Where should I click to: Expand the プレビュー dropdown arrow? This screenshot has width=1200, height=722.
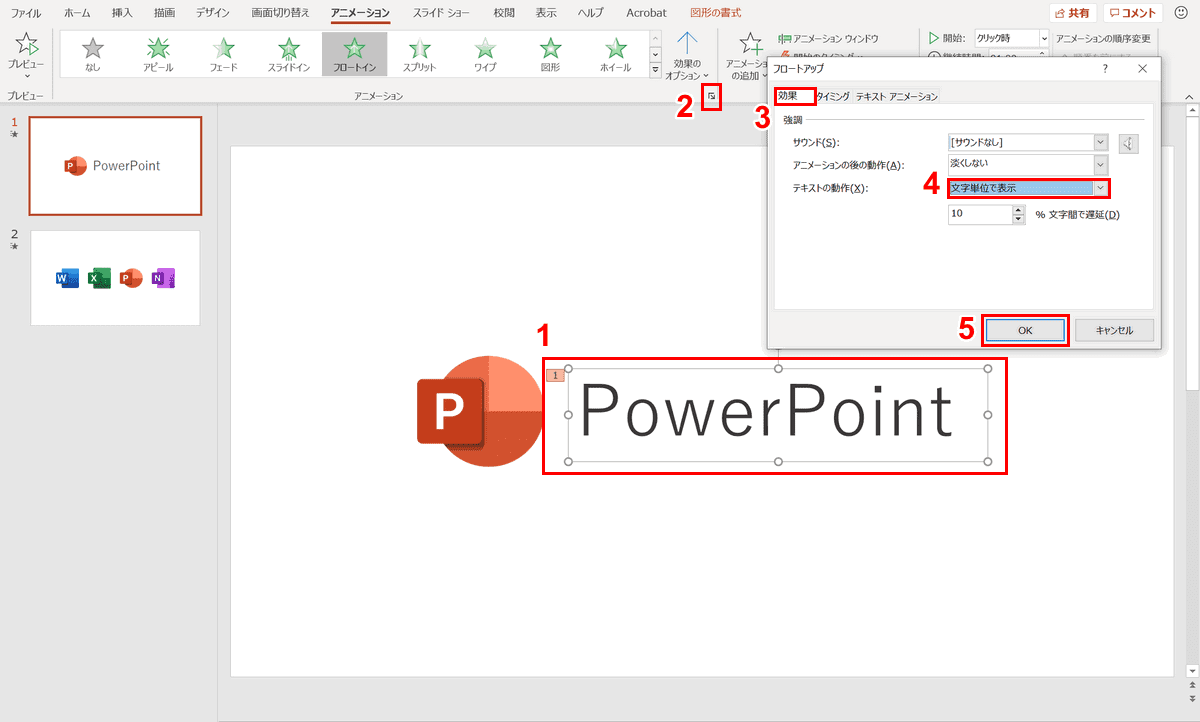27,76
